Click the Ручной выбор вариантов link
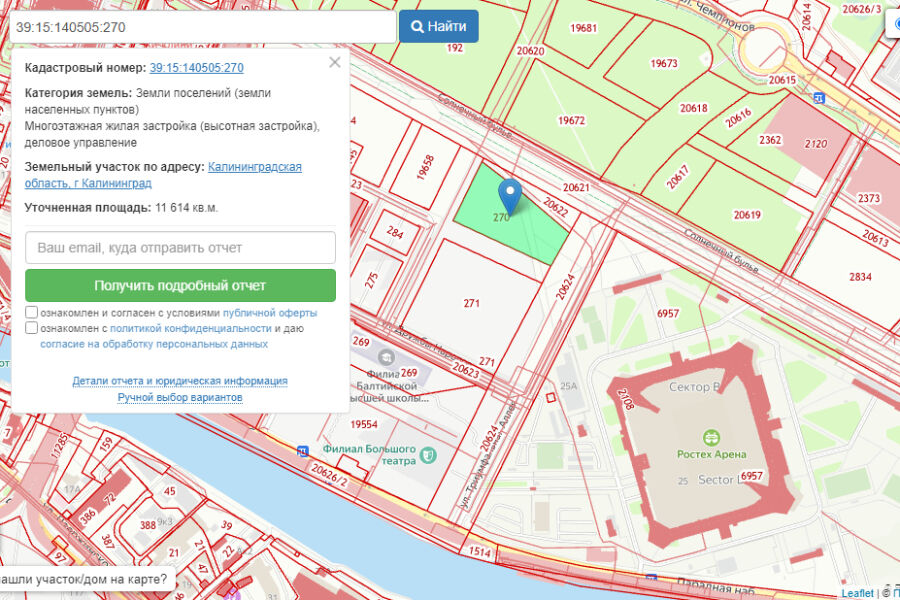Viewport: 900px width, 600px height. 180,397
